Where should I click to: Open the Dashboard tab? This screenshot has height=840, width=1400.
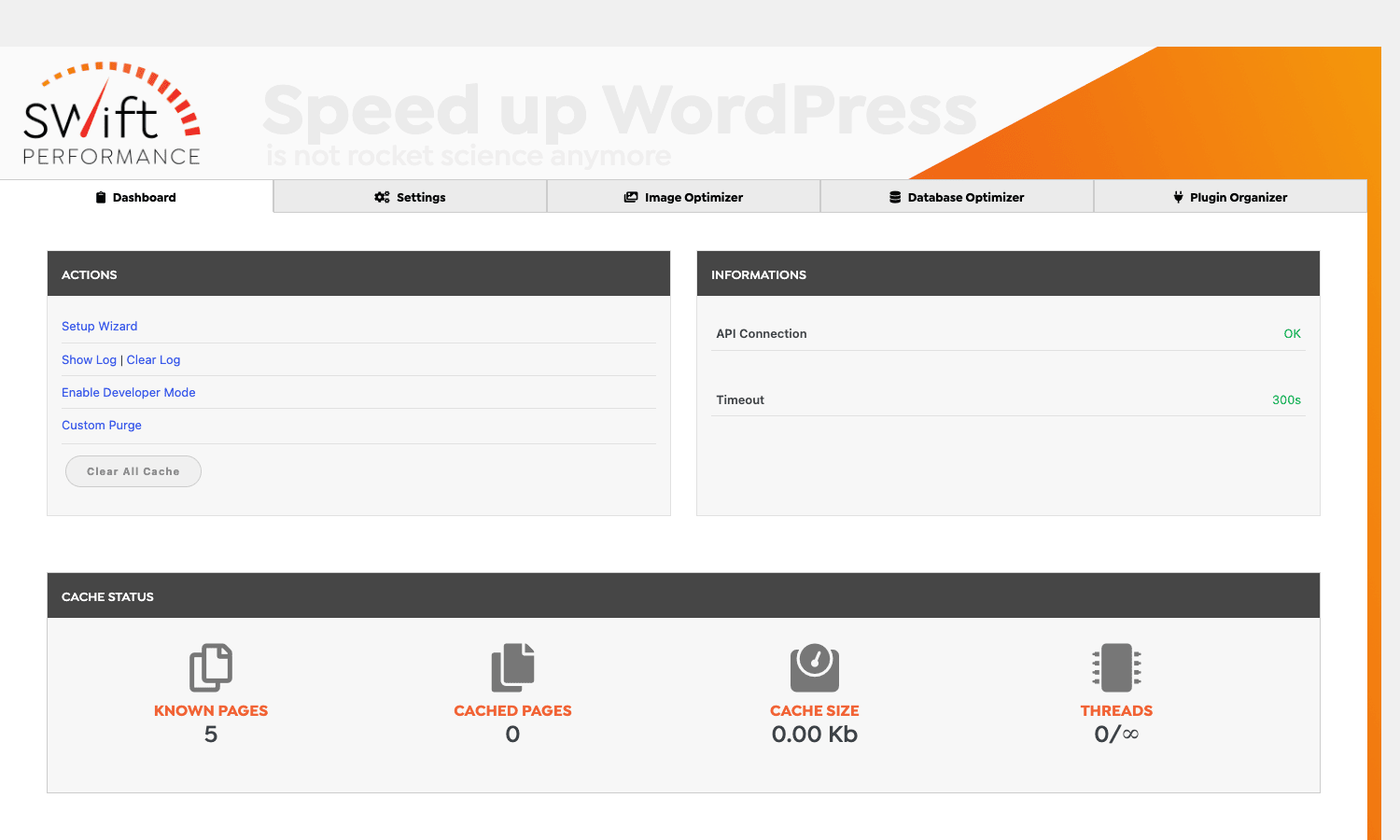136,197
